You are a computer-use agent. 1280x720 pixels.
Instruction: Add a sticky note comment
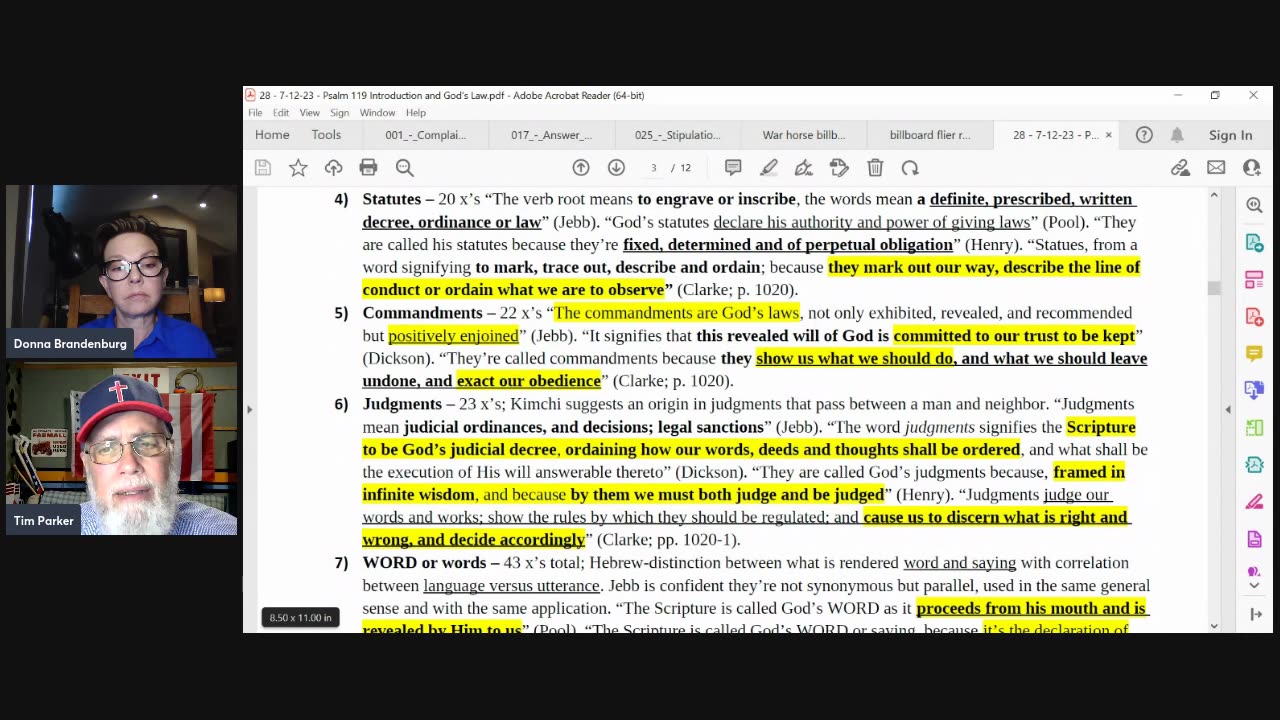click(733, 168)
